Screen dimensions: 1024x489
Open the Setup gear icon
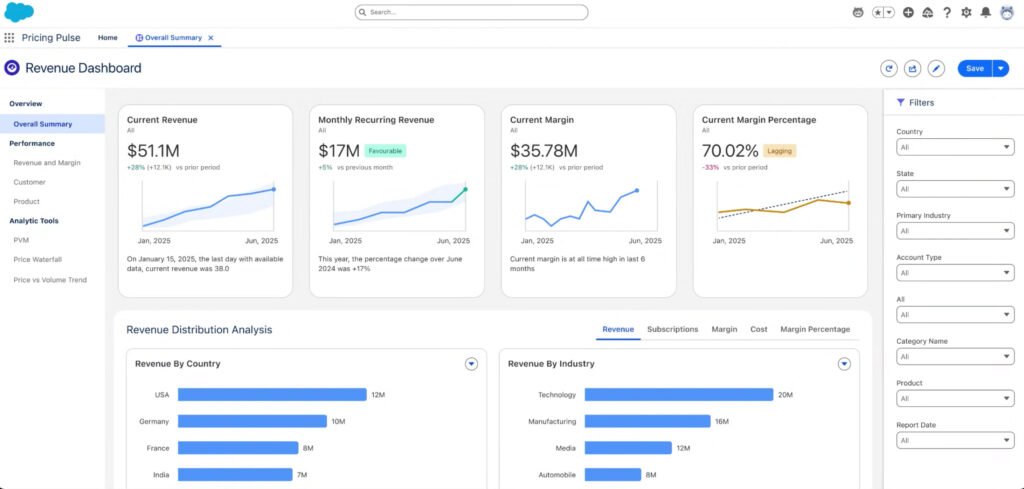coord(966,13)
